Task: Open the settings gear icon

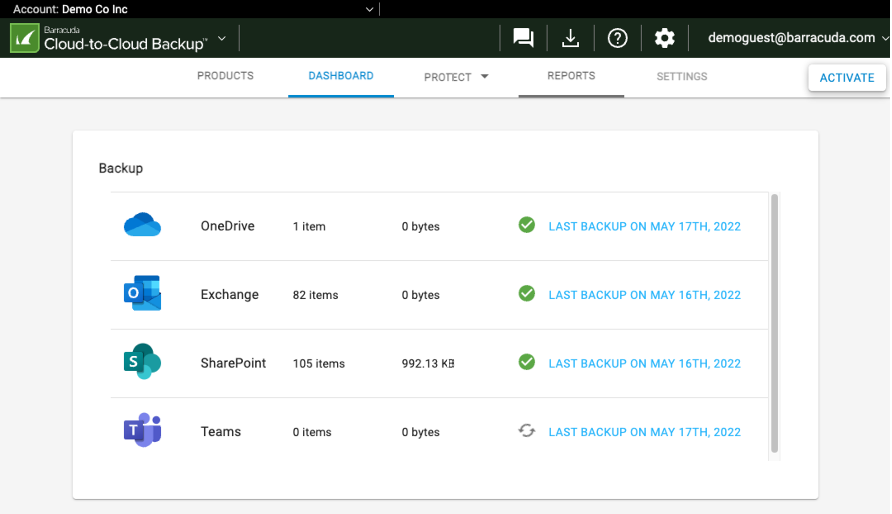Action: pos(664,38)
